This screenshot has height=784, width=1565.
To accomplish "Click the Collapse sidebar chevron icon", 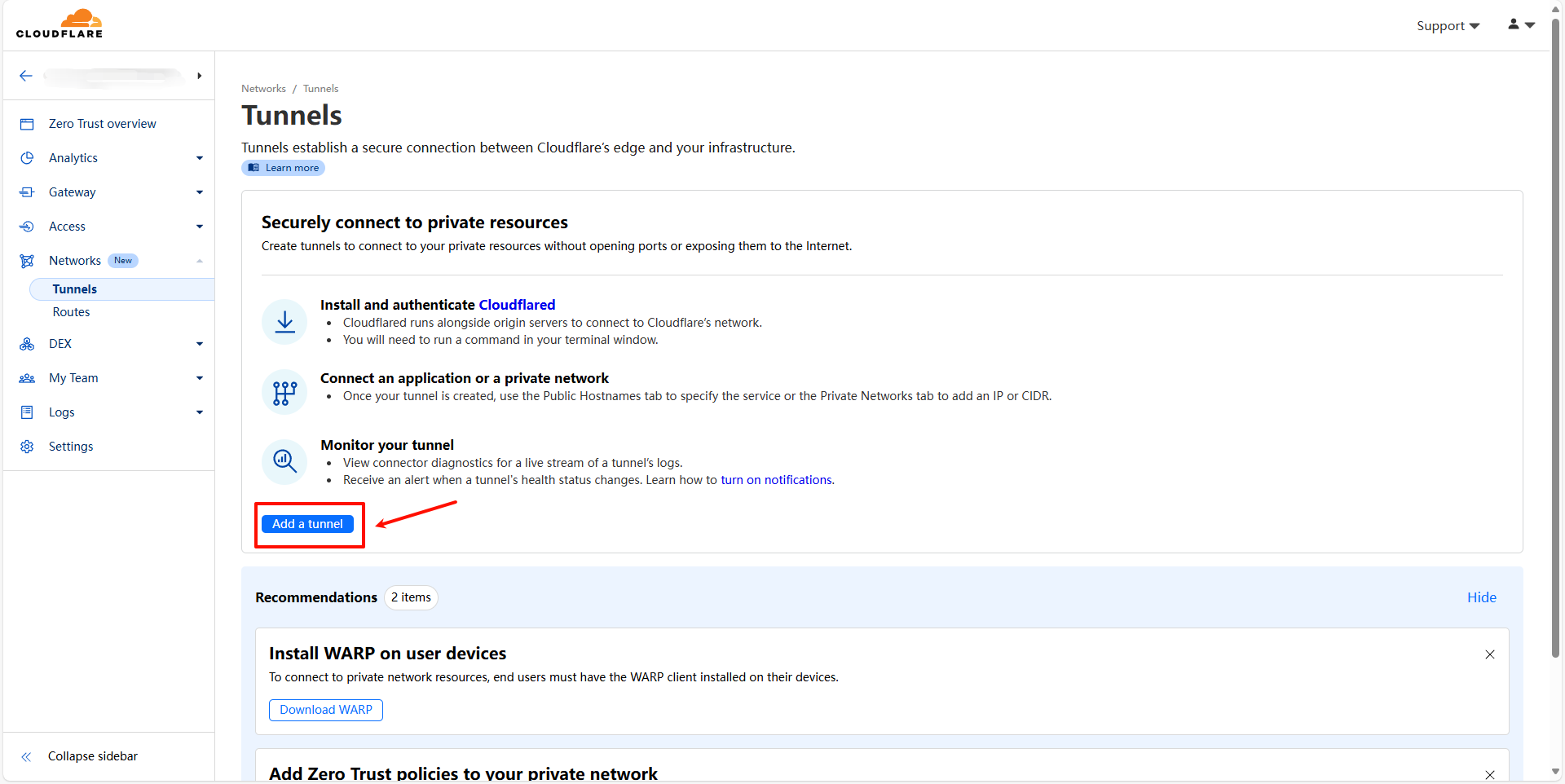I will tap(26, 756).
